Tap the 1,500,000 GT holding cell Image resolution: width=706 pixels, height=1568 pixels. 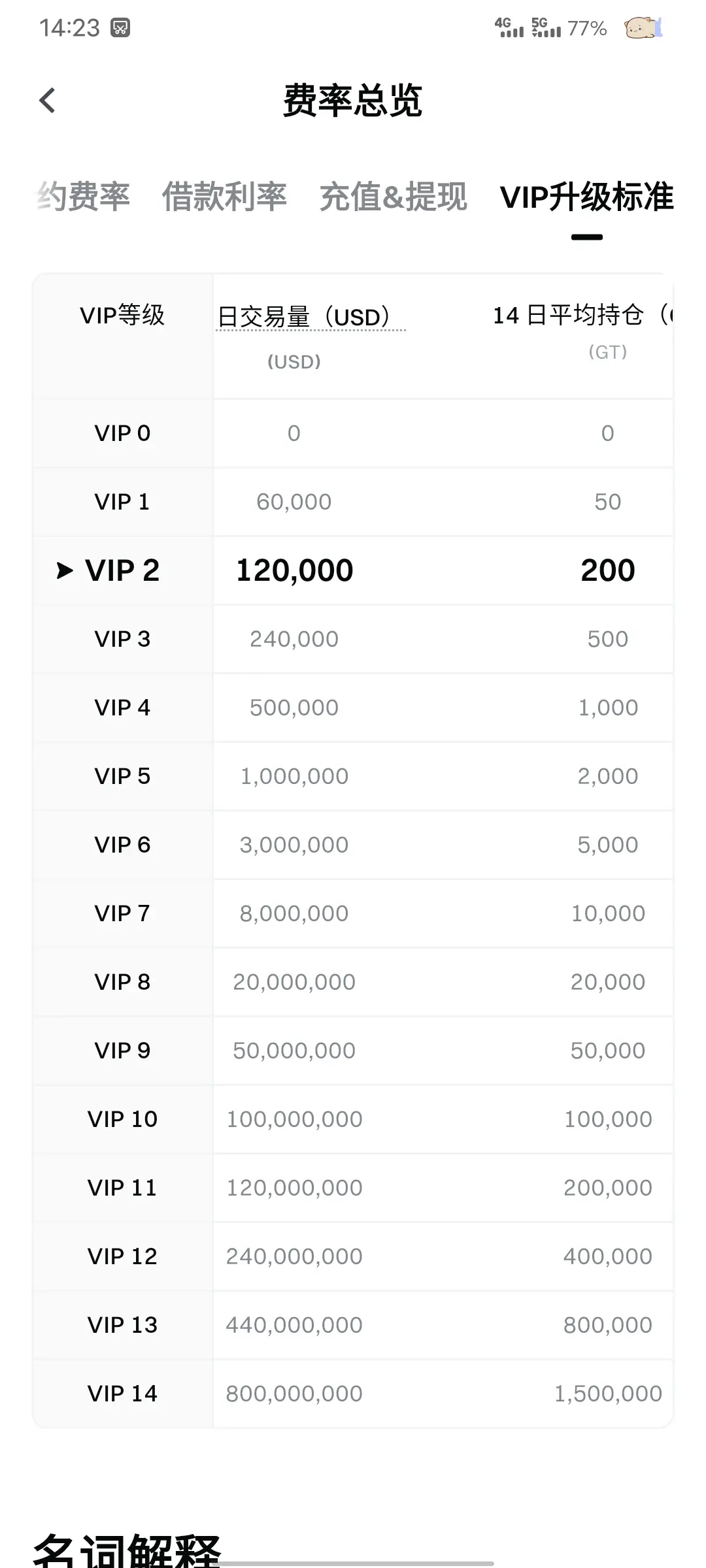[608, 1394]
